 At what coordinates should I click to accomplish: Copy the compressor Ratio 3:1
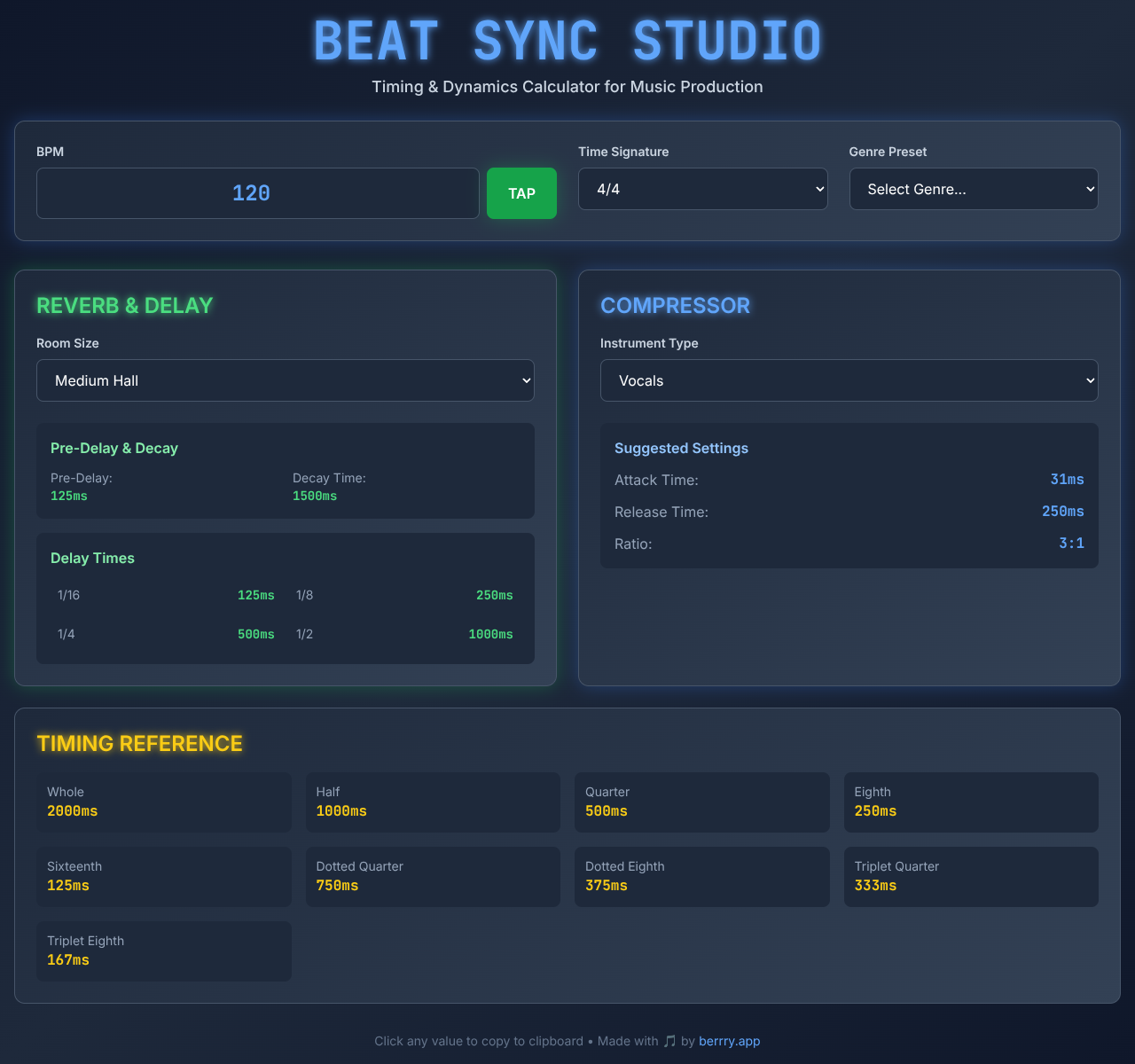pyautogui.click(x=1071, y=544)
